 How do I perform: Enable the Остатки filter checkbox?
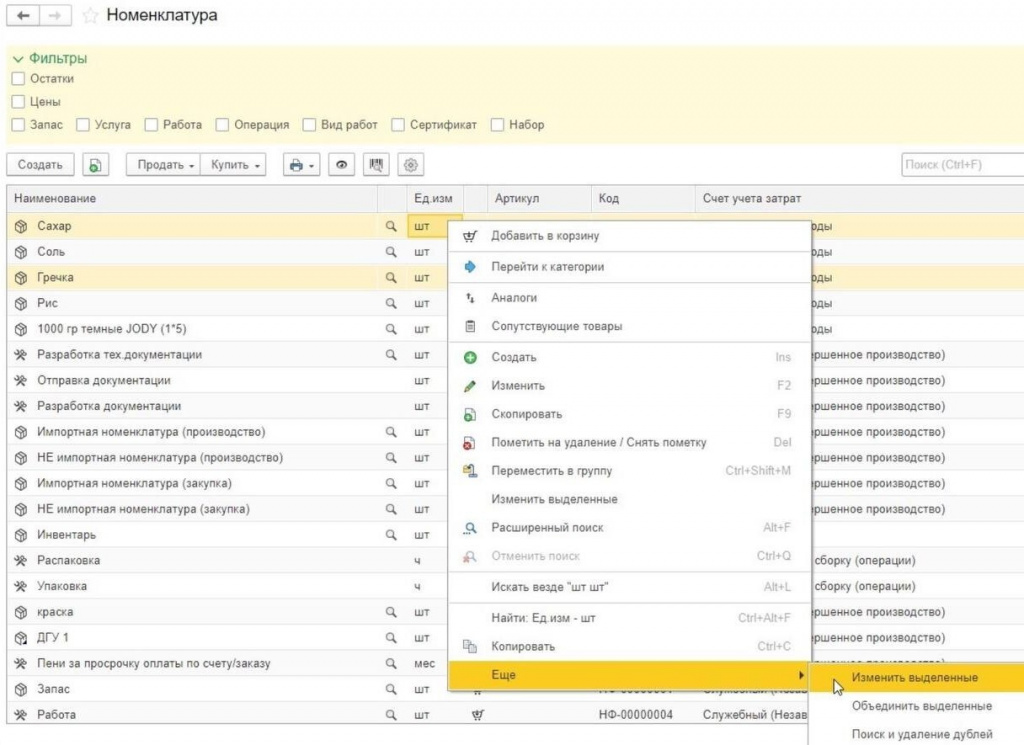click(x=18, y=78)
